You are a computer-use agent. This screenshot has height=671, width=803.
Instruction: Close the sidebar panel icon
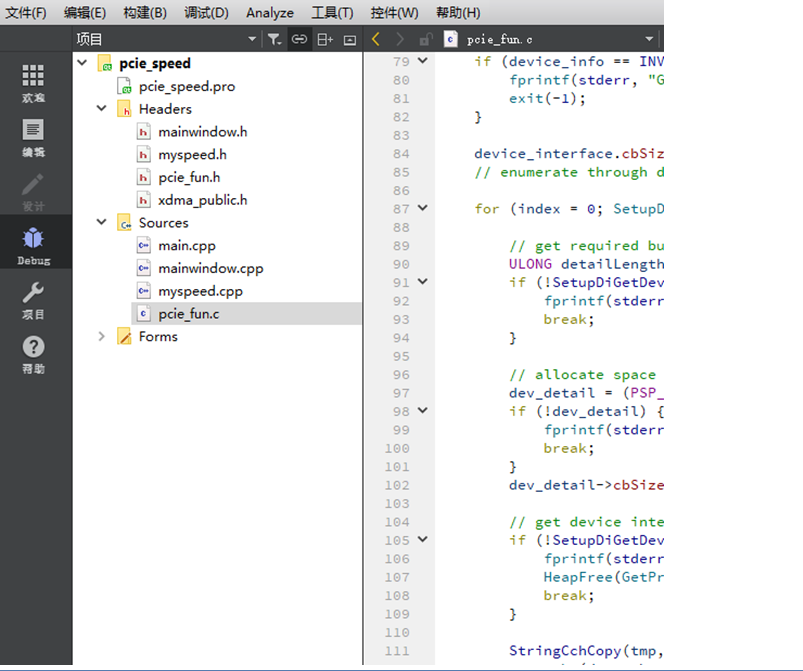[x=350, y=39]
